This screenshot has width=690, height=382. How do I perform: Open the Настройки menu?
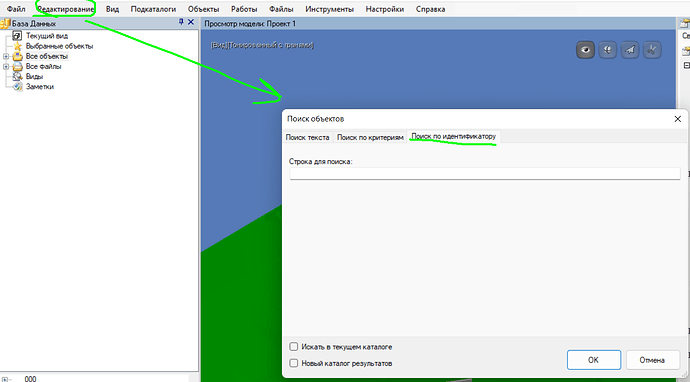click(x=385, y=9)
